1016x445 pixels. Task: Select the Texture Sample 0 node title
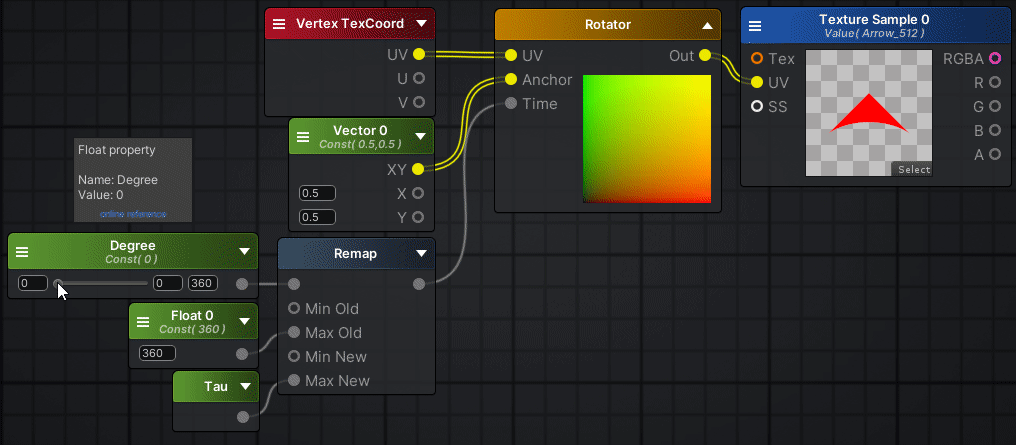coord(874,20)
